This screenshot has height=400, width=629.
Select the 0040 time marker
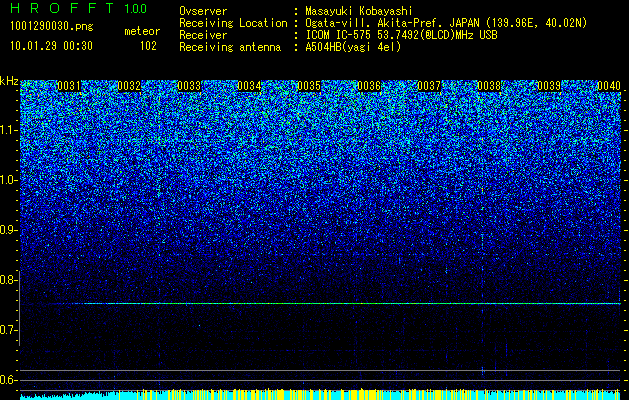pos(609,86)
